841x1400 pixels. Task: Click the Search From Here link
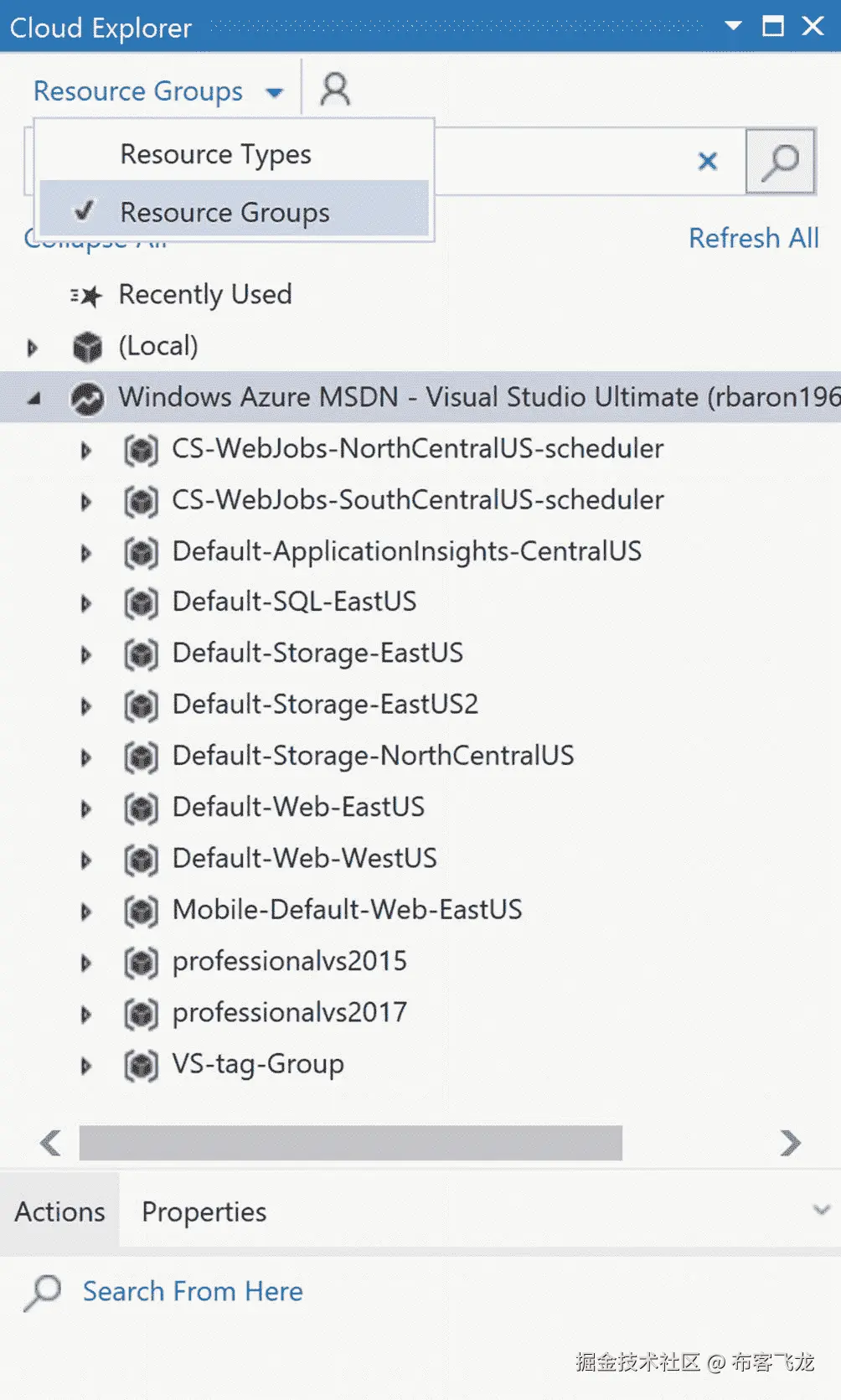click(193, 1291)
